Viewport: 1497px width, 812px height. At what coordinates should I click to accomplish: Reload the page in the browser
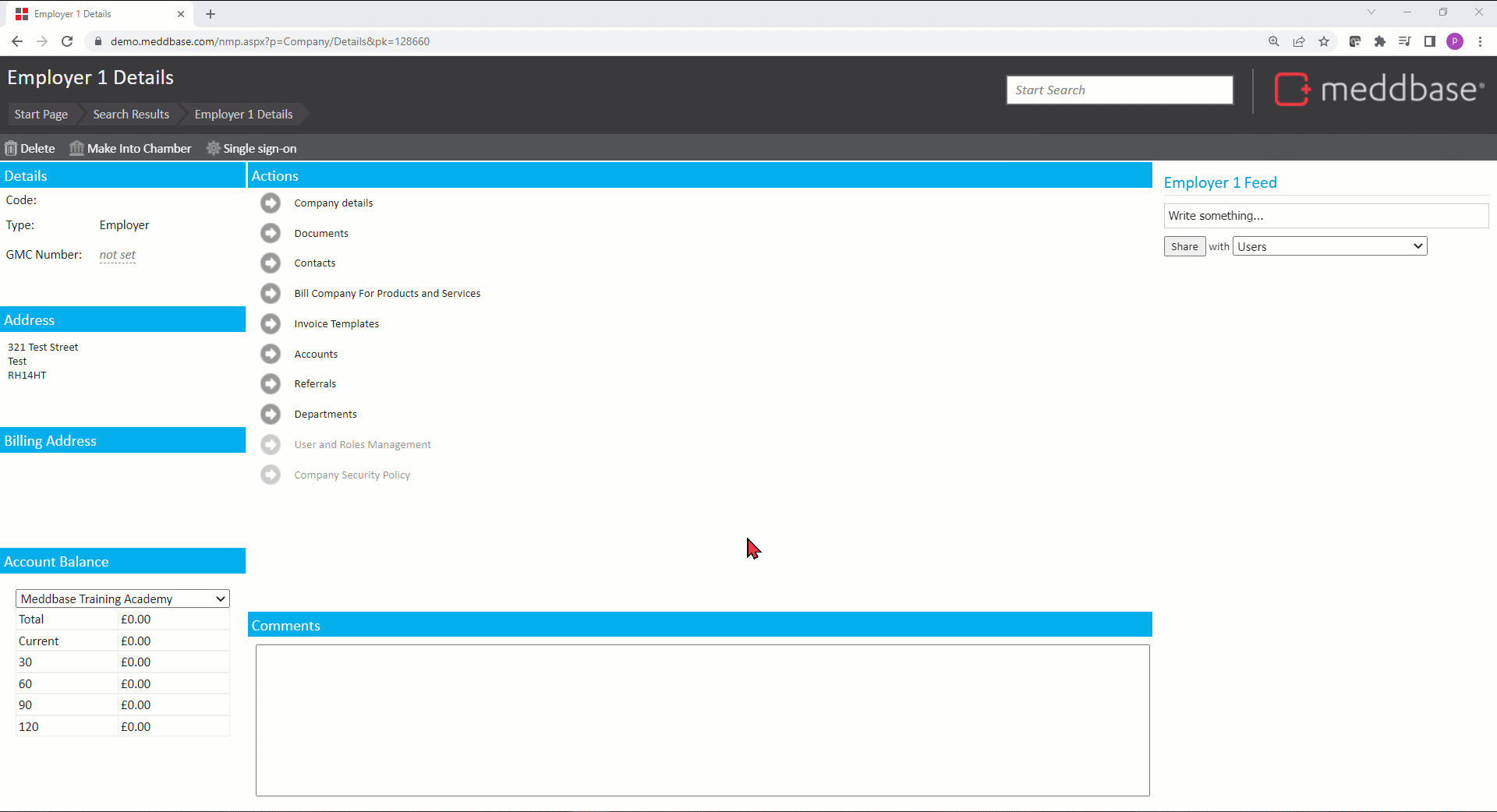(x=67, y=41)
